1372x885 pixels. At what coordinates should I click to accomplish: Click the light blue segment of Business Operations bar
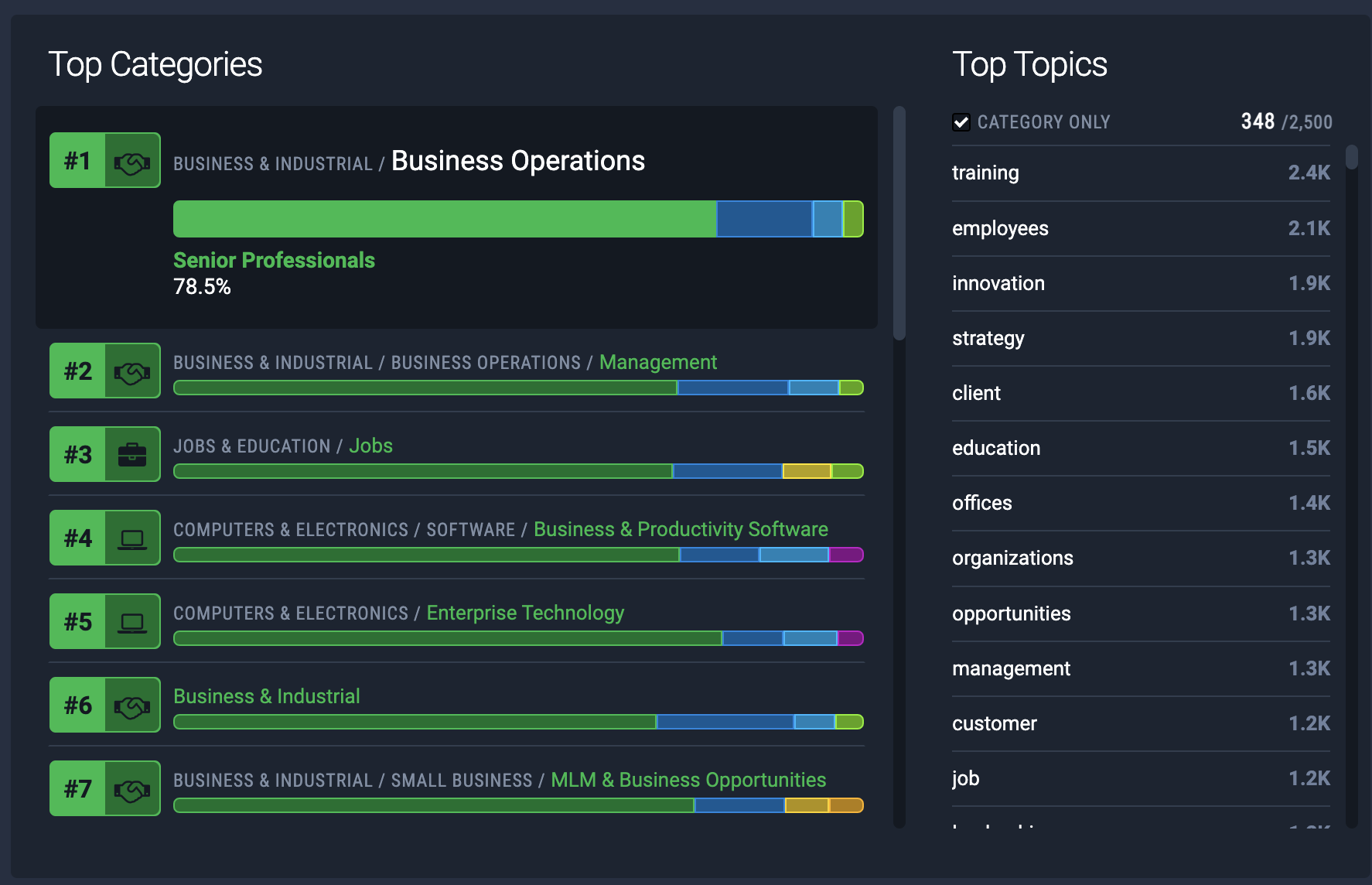point(828,219)
